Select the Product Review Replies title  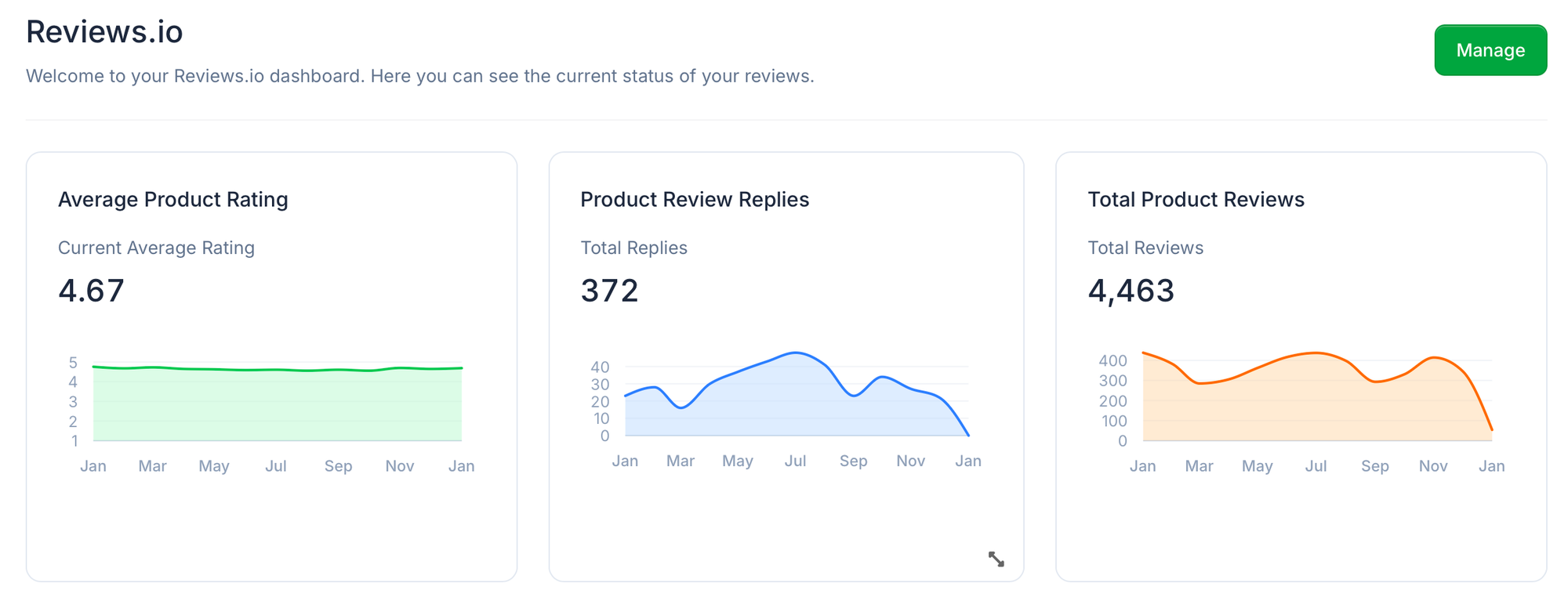tap(695, 200)
